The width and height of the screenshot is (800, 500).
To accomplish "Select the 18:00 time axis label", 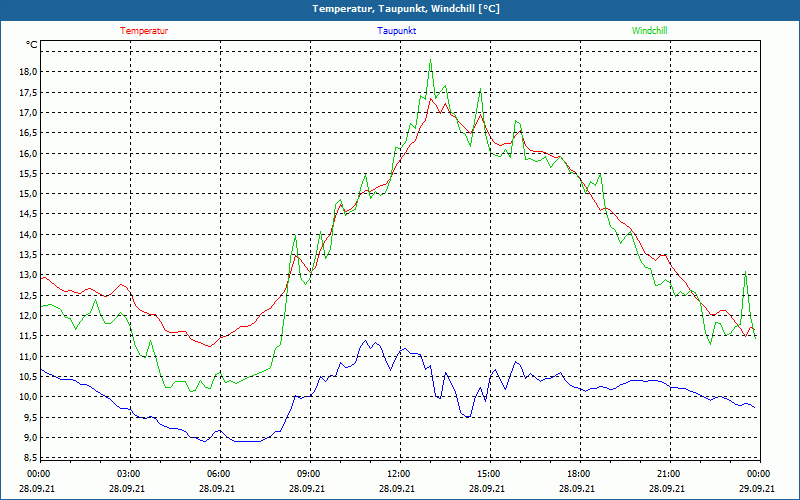I will click(x=579, y=474).
